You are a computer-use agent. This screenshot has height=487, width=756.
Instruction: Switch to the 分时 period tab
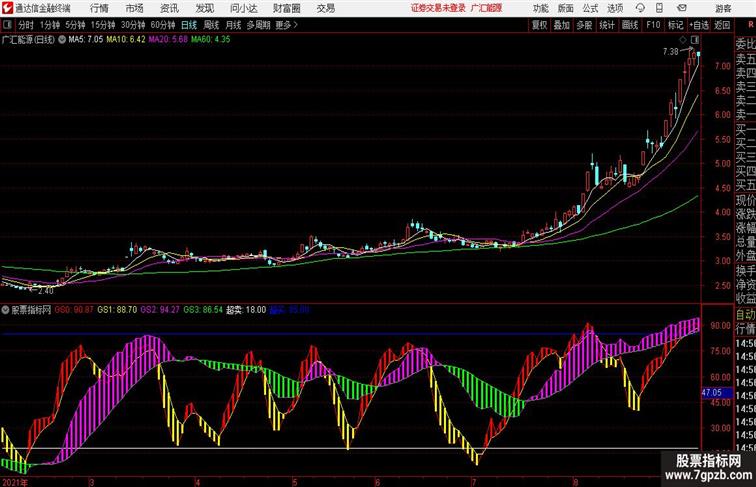pos(26,25)
